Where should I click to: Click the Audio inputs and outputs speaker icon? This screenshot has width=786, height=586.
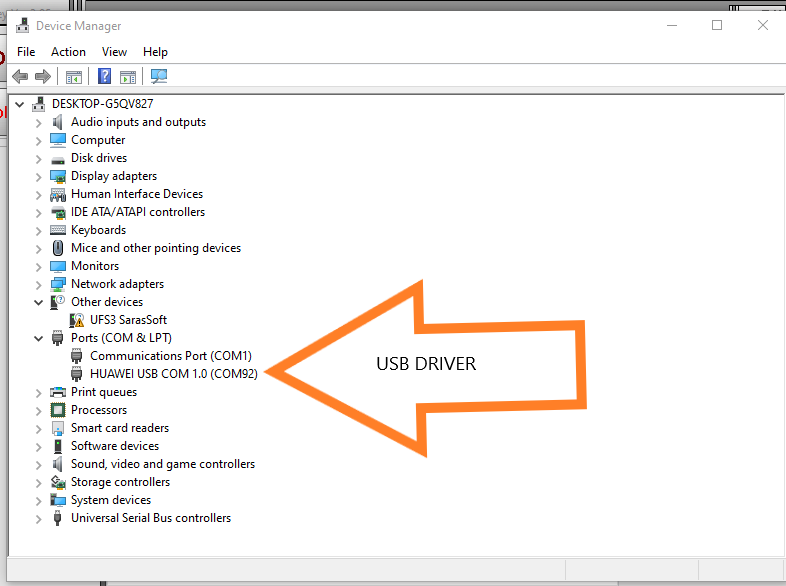[x=58, y=122]
